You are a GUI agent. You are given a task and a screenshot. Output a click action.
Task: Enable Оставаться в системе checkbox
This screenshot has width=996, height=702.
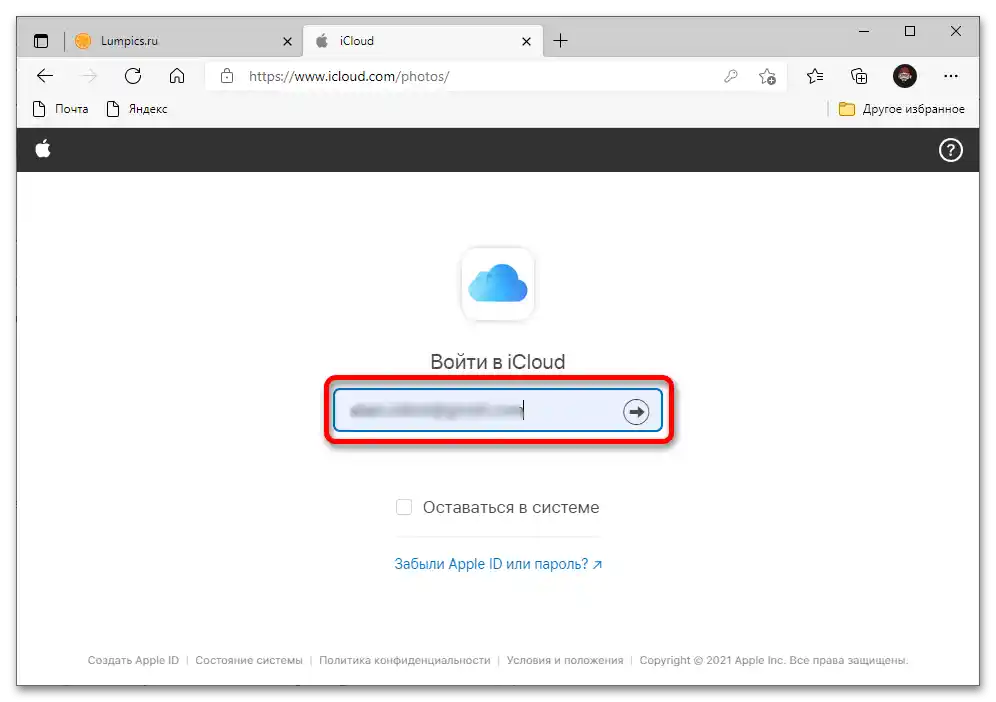(x=404, y=507)
